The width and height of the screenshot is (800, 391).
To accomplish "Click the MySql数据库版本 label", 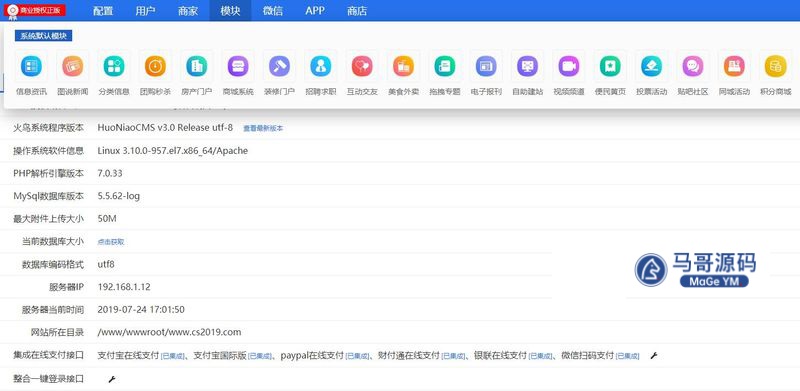I will (x=48, y=196).
